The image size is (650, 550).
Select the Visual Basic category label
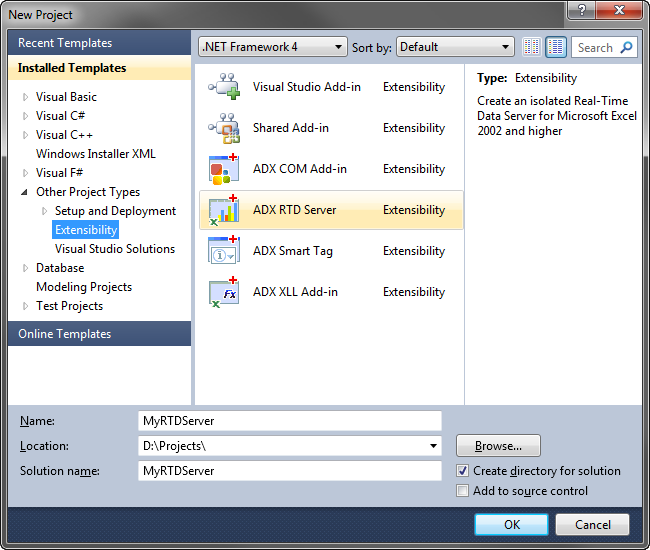pos(66,97)
